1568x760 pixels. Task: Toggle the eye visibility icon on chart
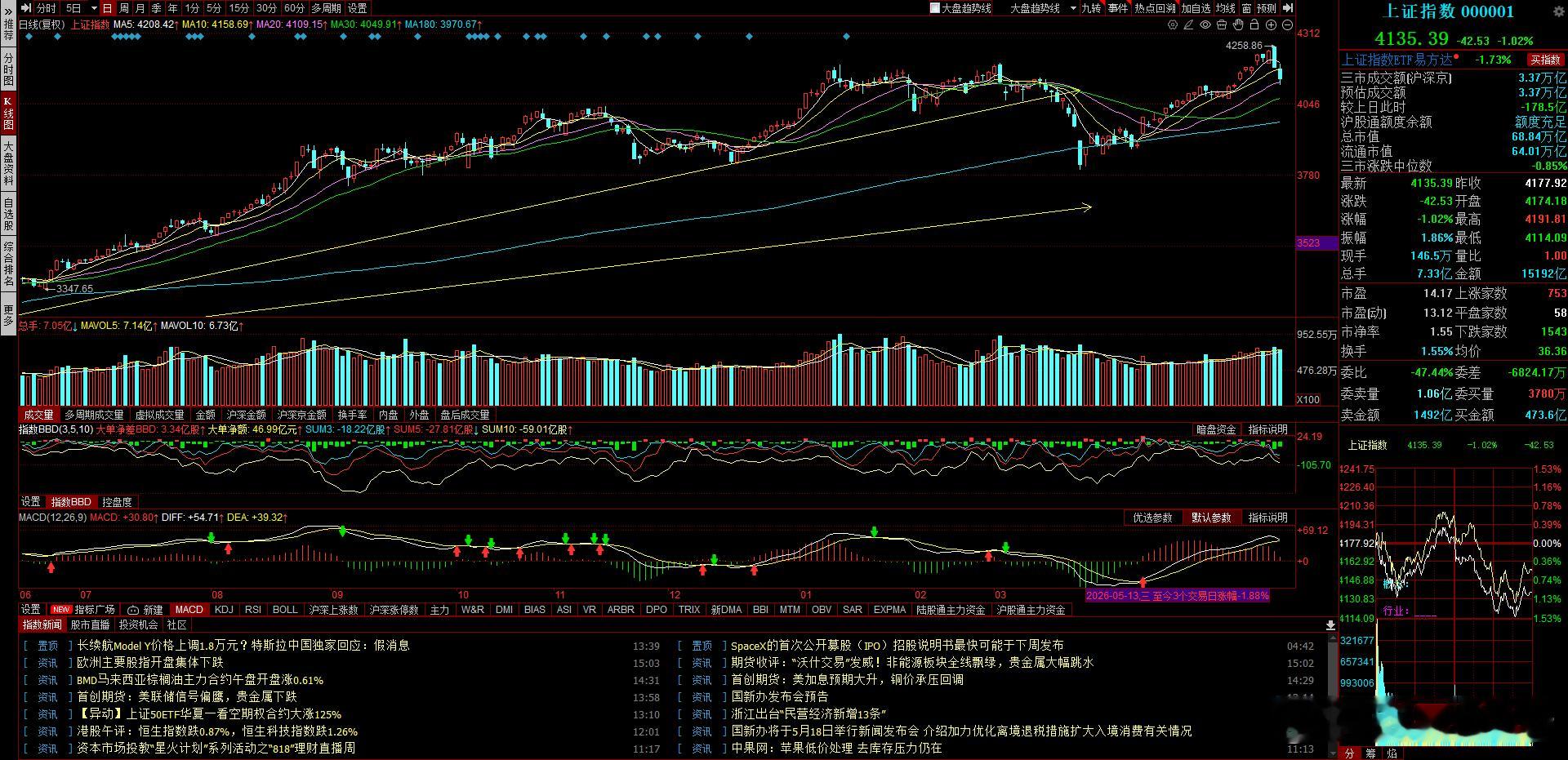tap(1205, 25)
